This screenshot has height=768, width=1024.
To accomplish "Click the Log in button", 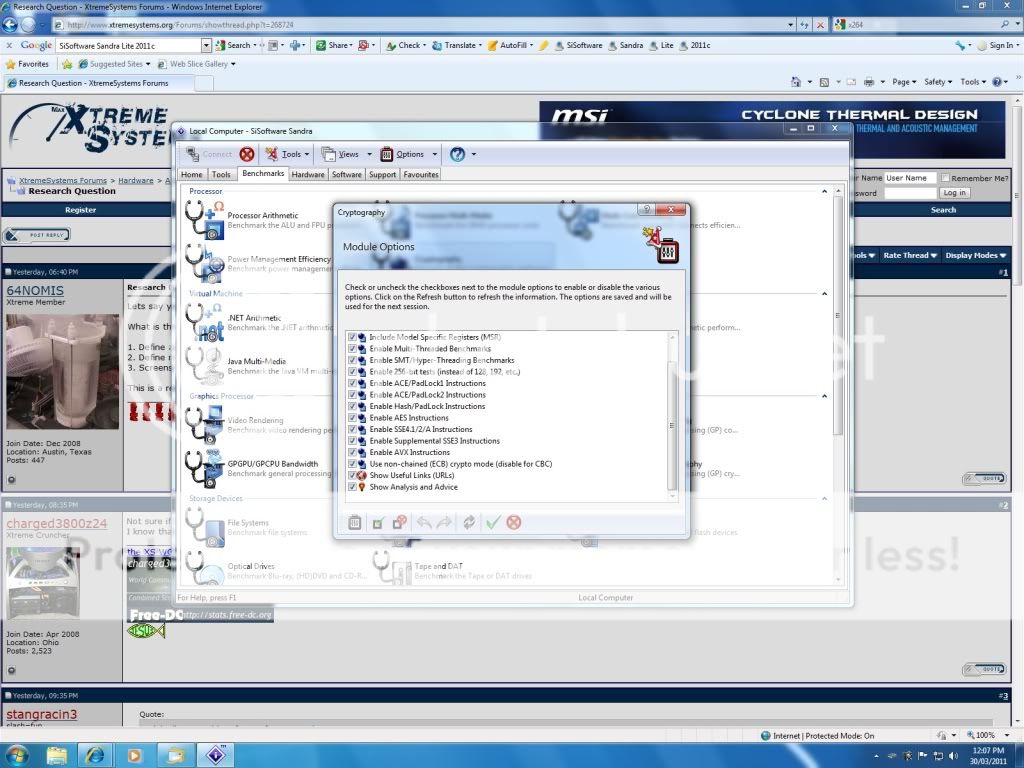I will (954, 193).
